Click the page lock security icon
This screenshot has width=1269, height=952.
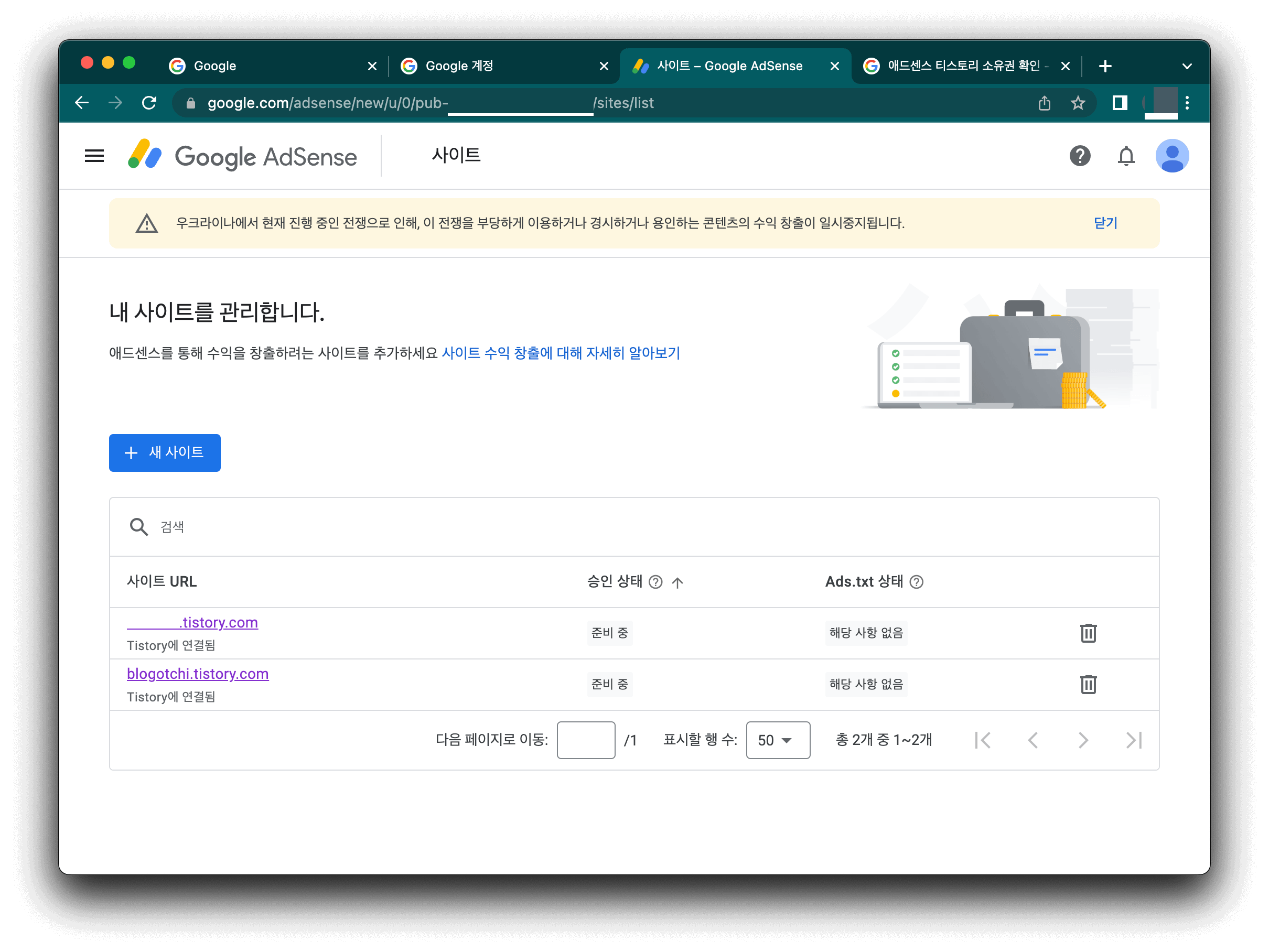[190, 103]
